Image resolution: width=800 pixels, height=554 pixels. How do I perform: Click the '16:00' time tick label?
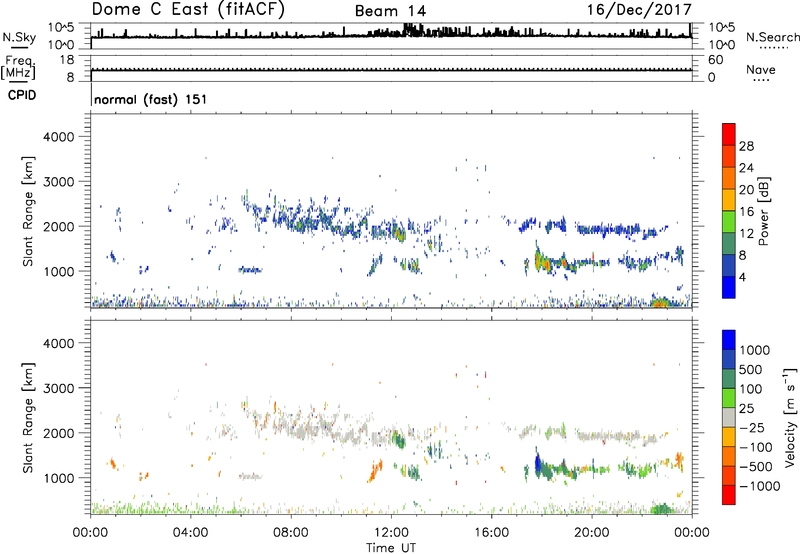(491, 533)
